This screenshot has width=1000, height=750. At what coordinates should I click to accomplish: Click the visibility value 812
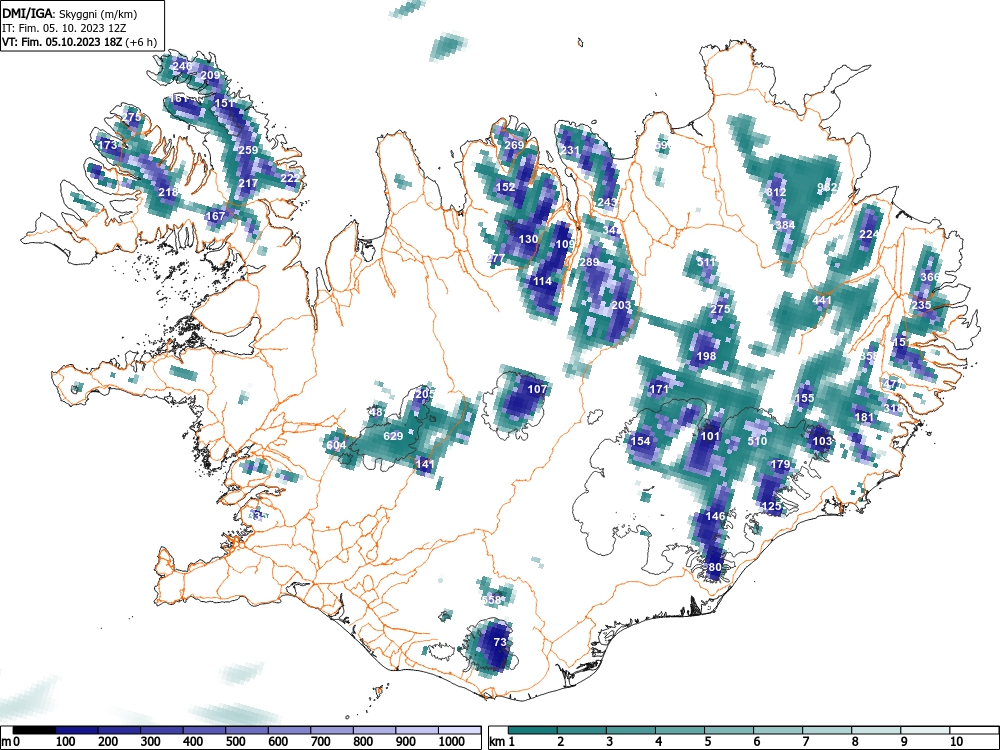[x=776, y=192]
